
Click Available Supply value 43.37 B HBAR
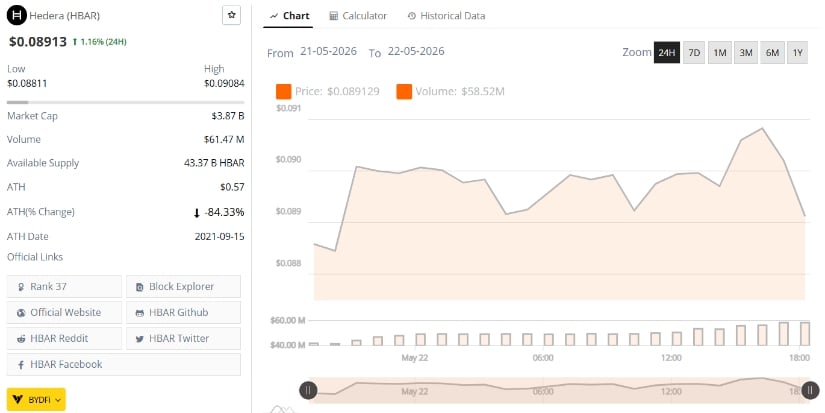(214, 163)
